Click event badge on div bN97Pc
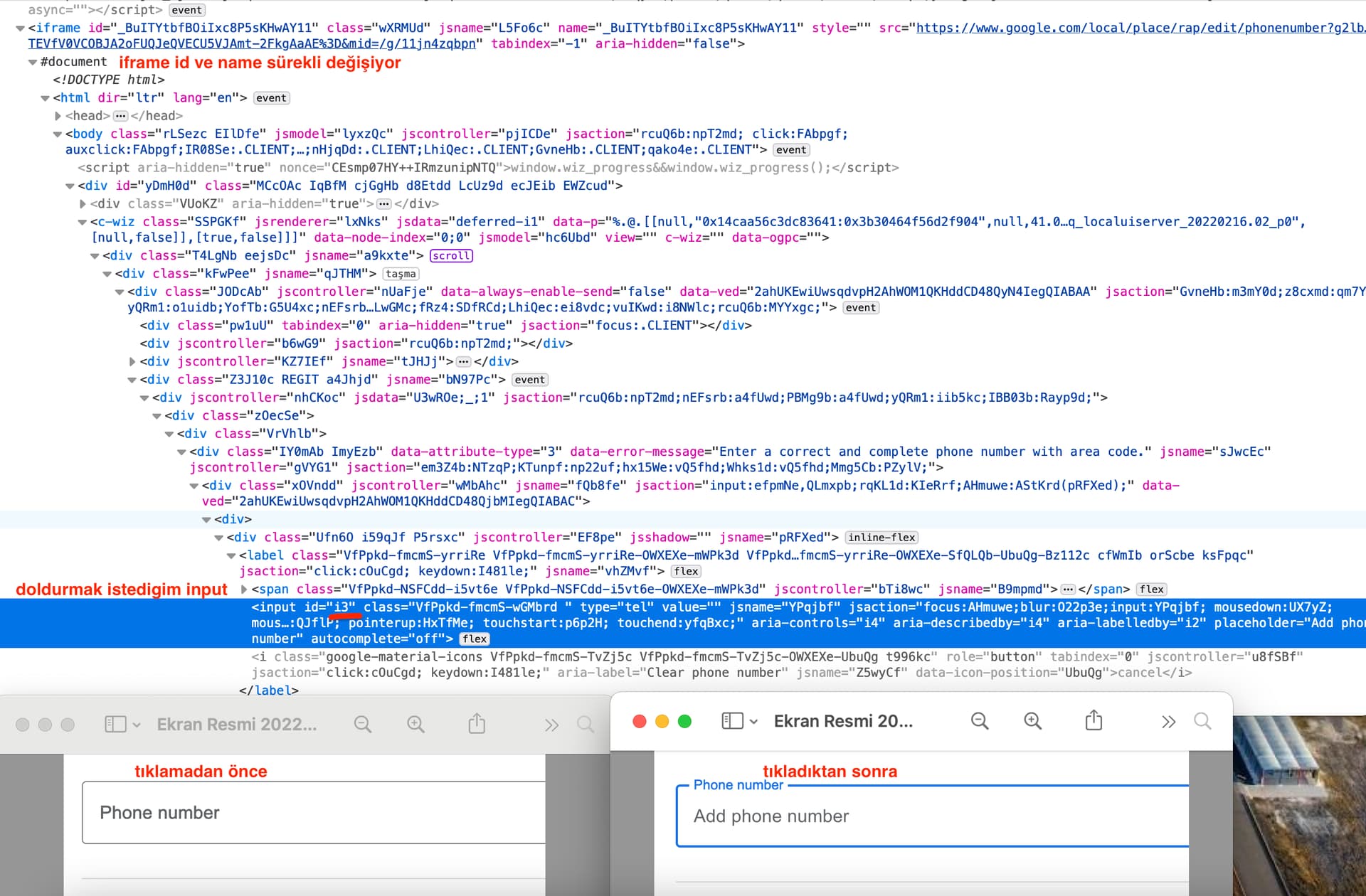This screenshot has height=896, width=1366. pos(530,380)
